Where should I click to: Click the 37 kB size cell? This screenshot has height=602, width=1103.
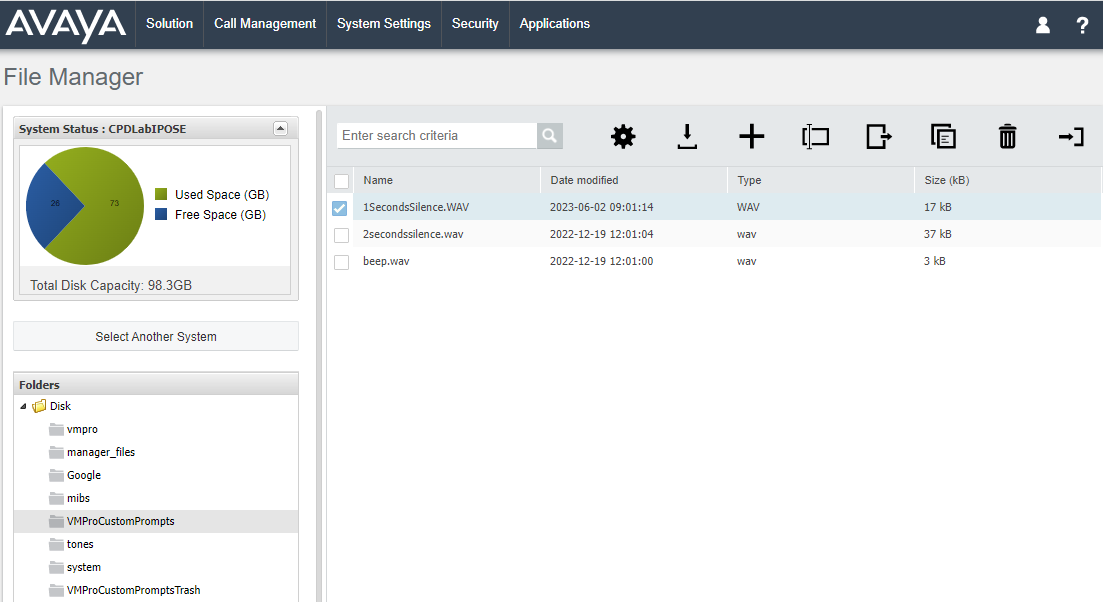pyautogui.click(x=938, y=234)
